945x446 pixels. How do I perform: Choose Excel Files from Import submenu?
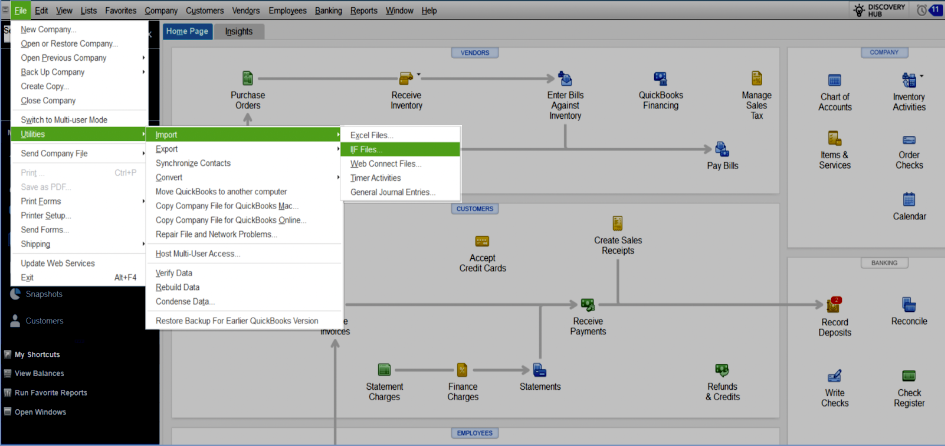372,135
